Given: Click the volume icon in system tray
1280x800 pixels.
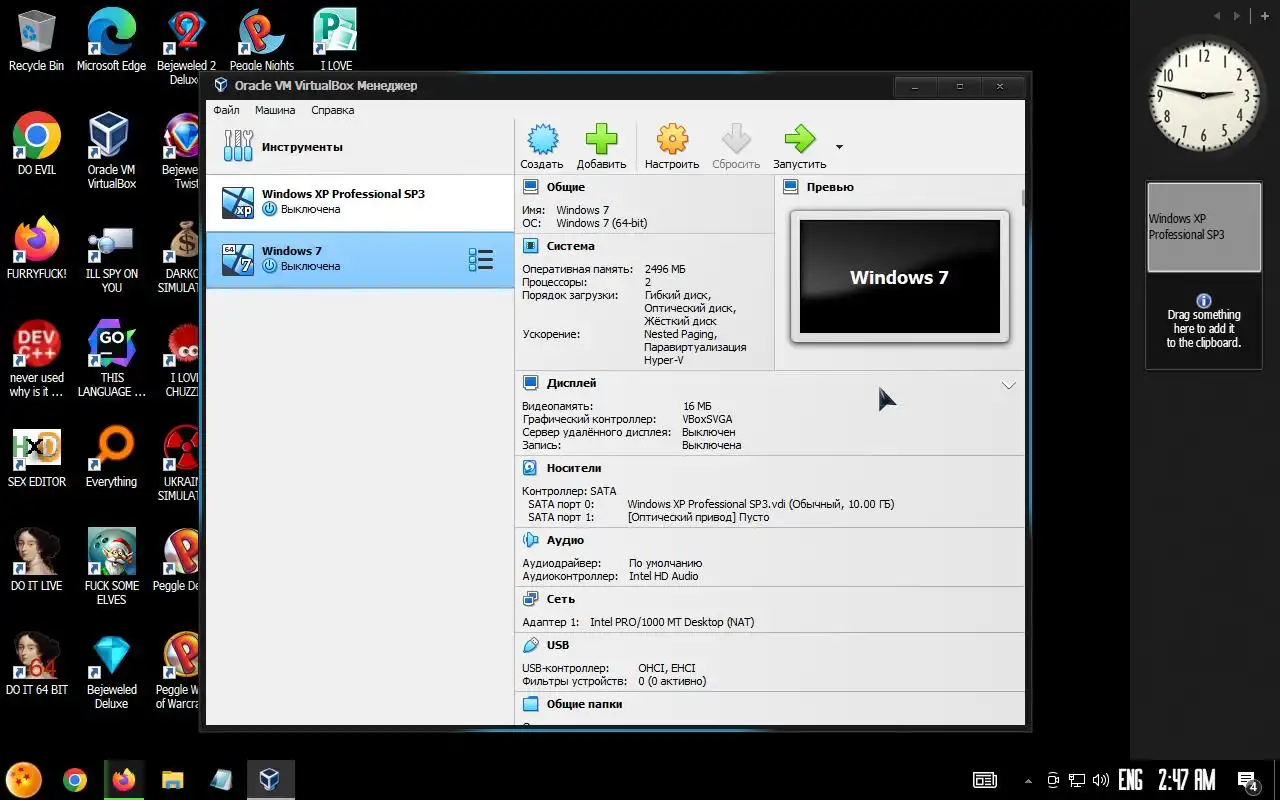Looking at the screenshot, I should (x=1100, y=780).
